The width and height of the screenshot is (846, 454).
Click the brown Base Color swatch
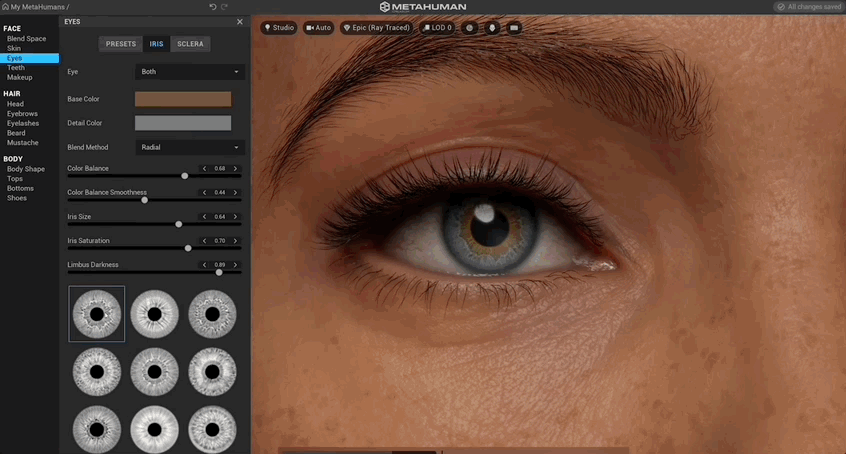(x=183, y=99)
